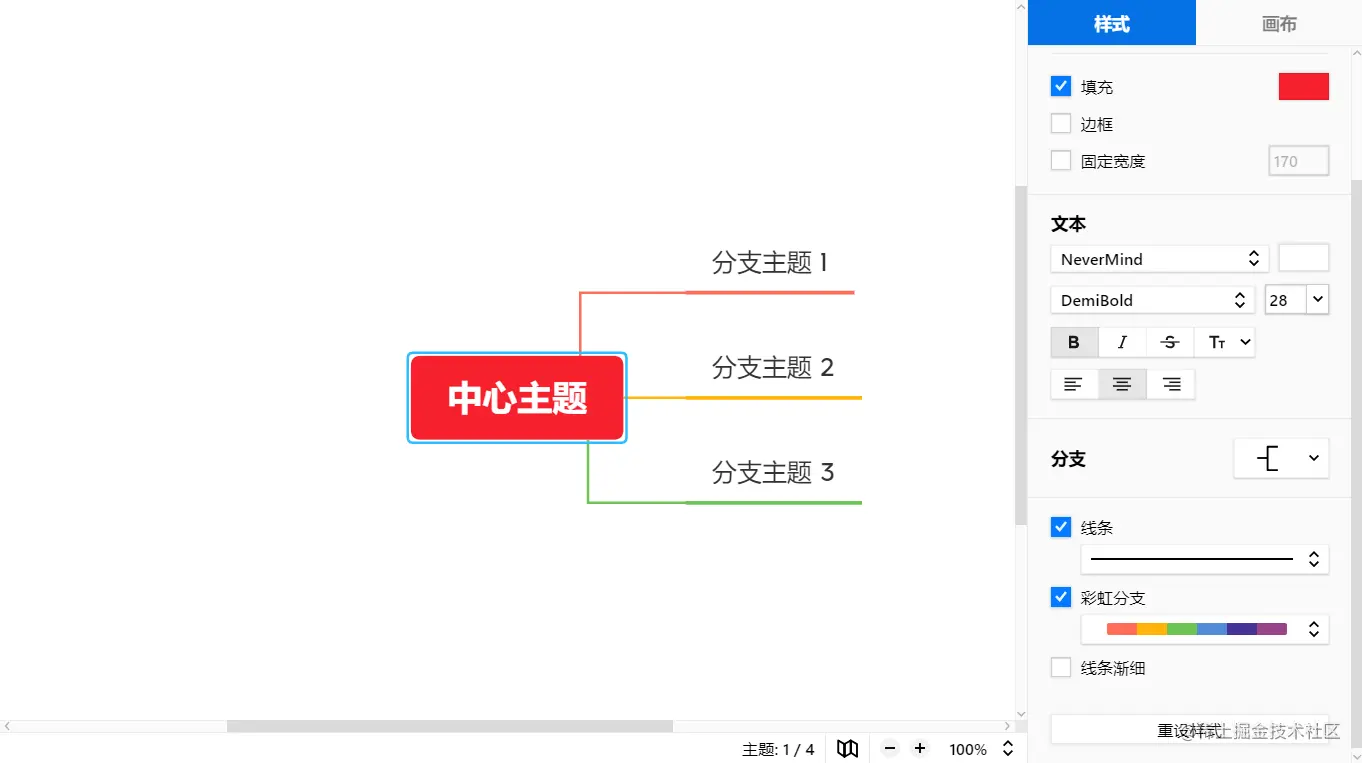Click the font size 28 field
1362x763 pixels.
[x=1286, y=299]
